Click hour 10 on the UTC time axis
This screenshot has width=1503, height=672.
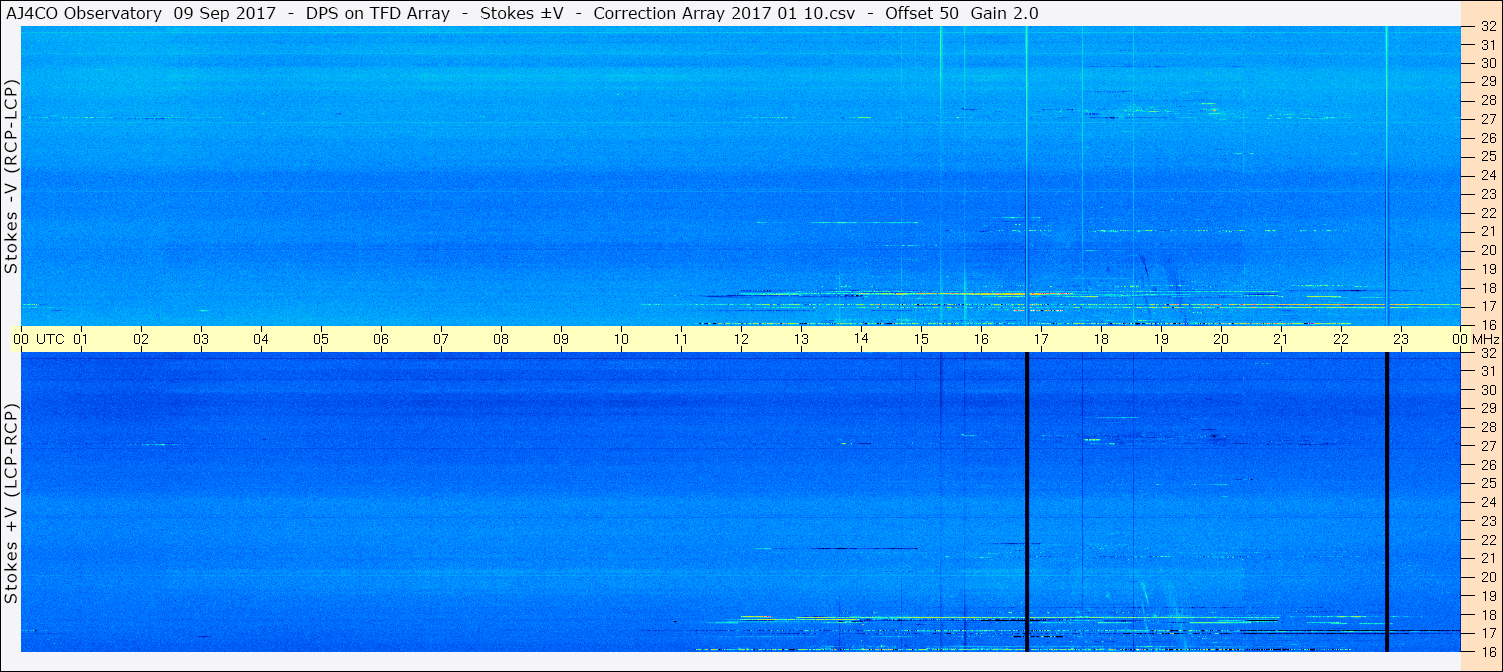[x=621, y=339]
